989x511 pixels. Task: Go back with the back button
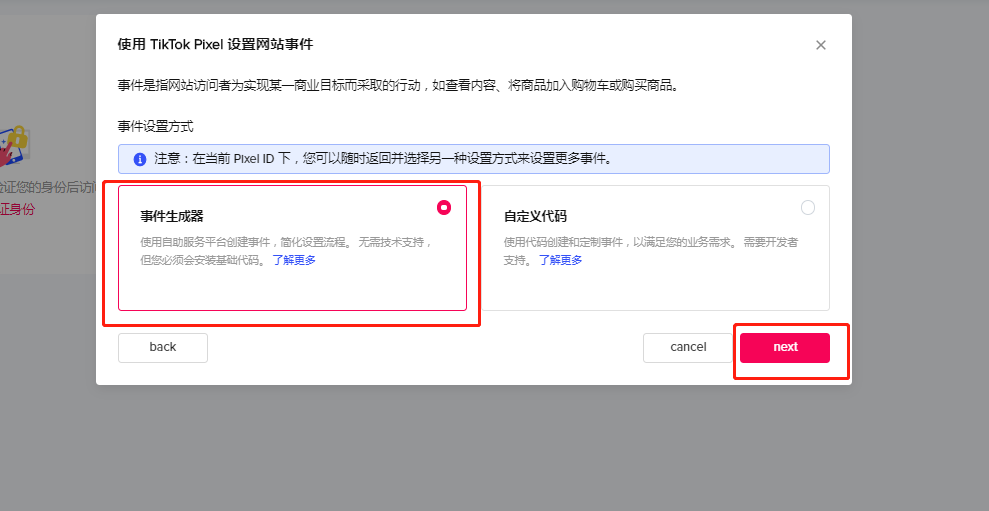163,348
